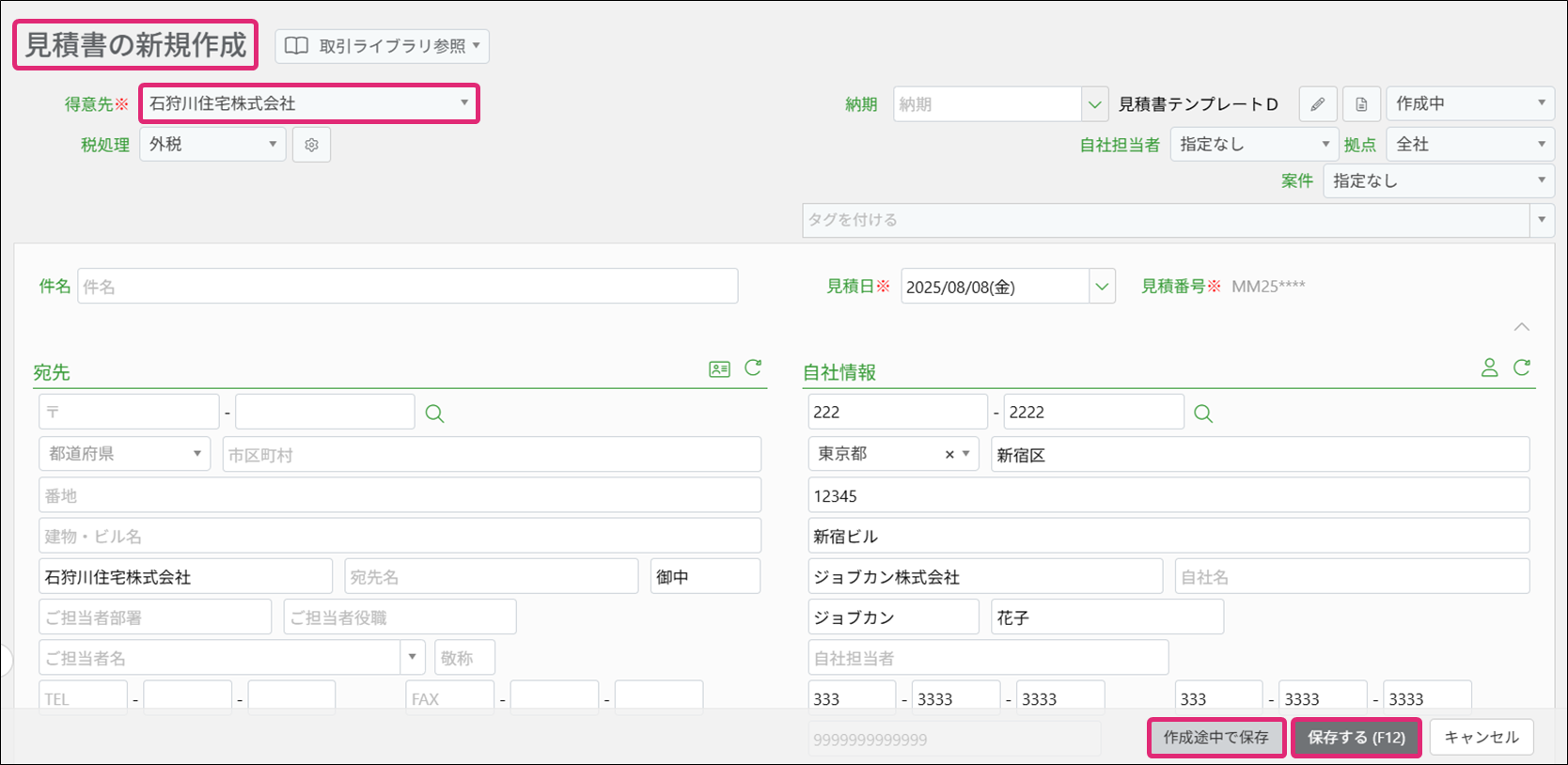Click the 保存する (F12) button
The width and height of the screenshot is (1568, 765).
coord(1356,738)
